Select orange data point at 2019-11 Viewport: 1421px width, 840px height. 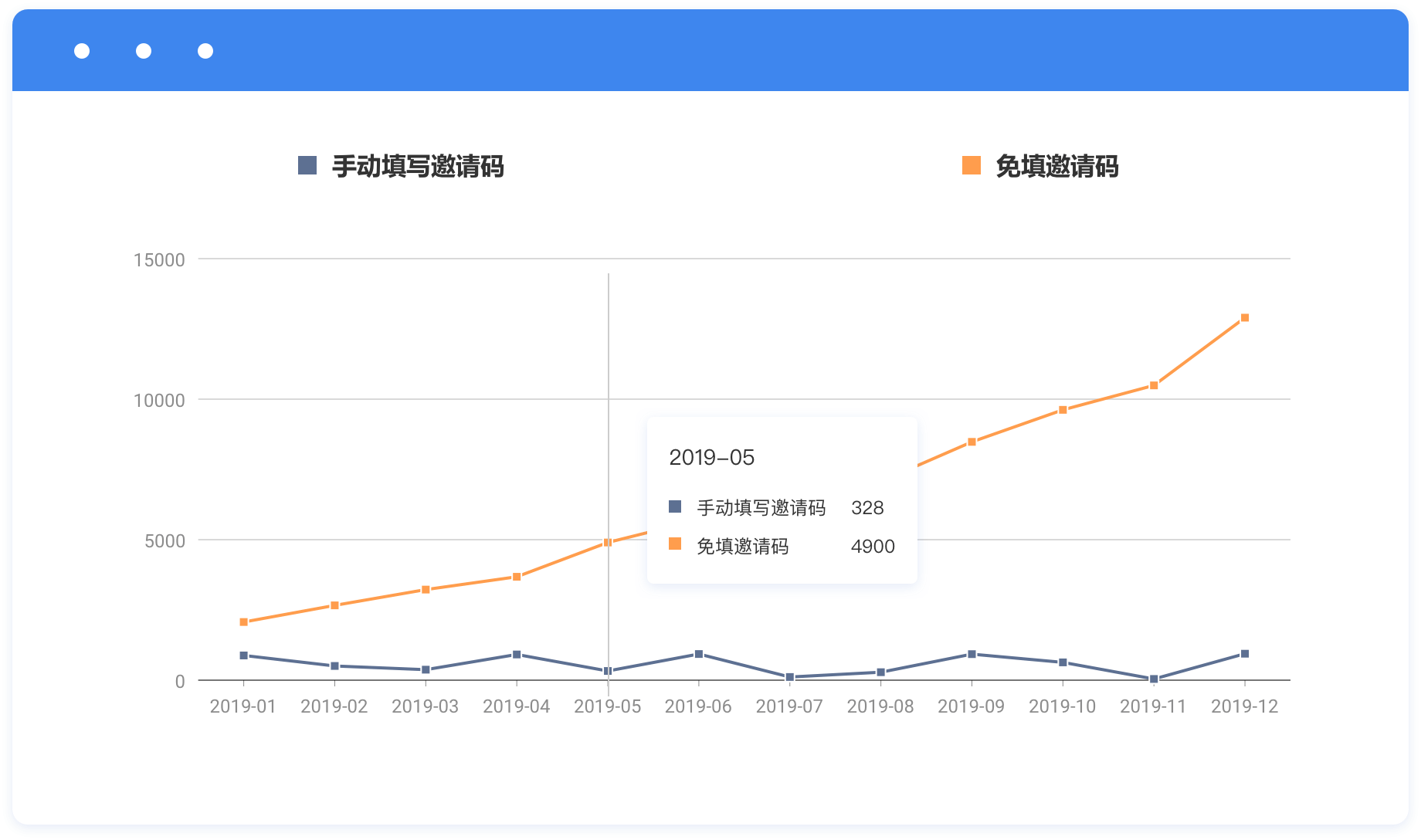point(1154,385)
